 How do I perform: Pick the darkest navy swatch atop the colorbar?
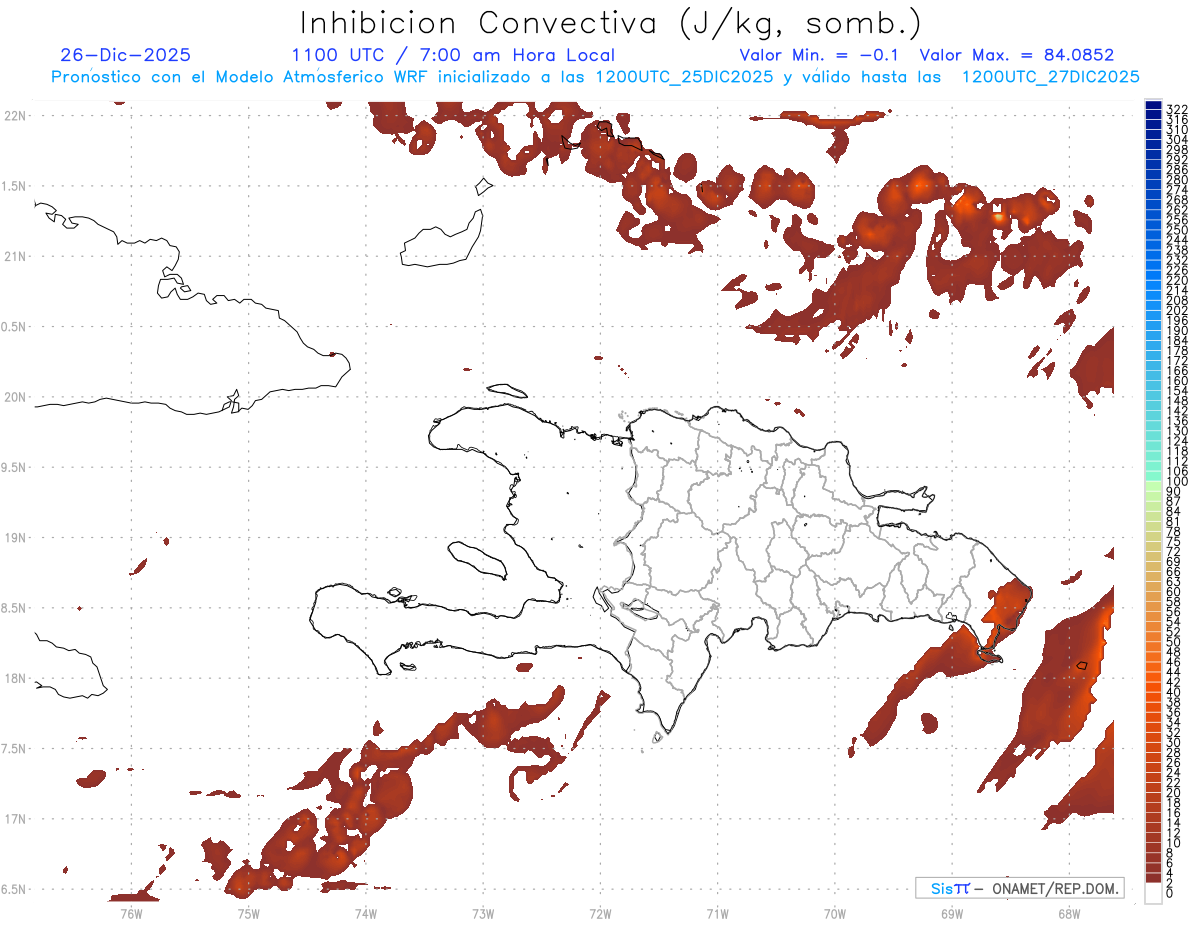pyautogui.click(x=1153, y=105)
